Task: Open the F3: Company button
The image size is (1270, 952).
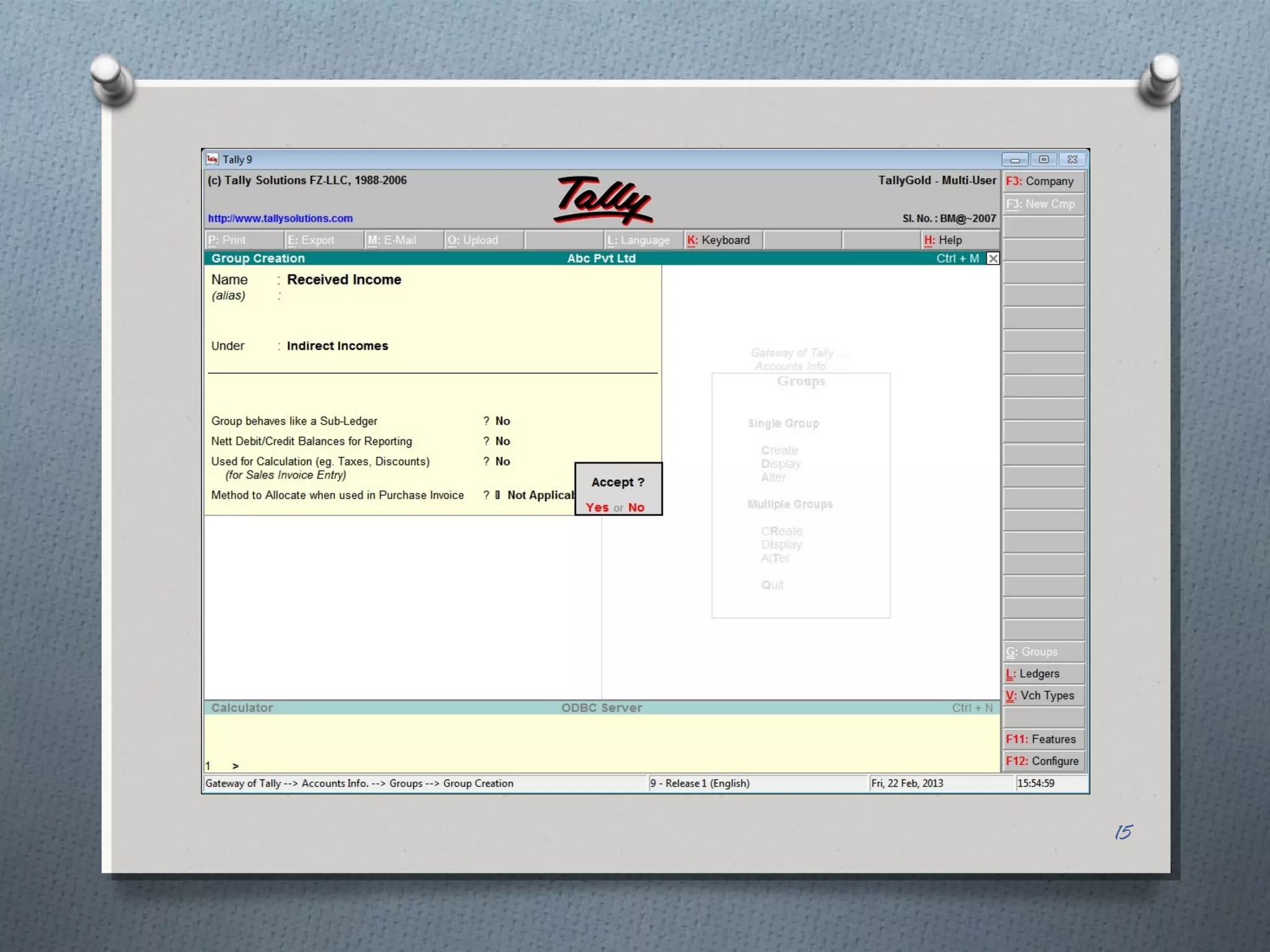Action: pyautogui.click(x=1044, y=181)
